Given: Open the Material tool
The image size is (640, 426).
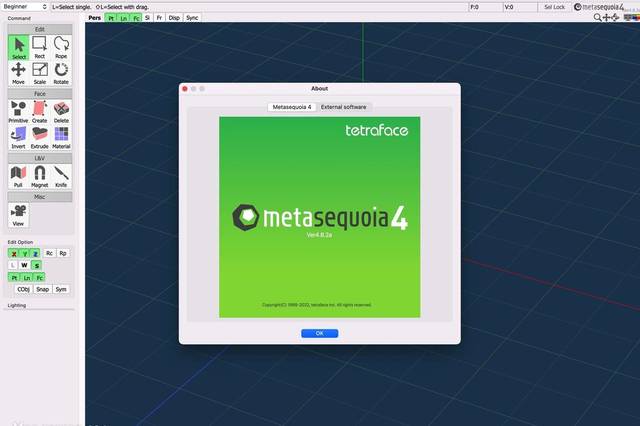Looking at the screenshot, I should 61,138.
